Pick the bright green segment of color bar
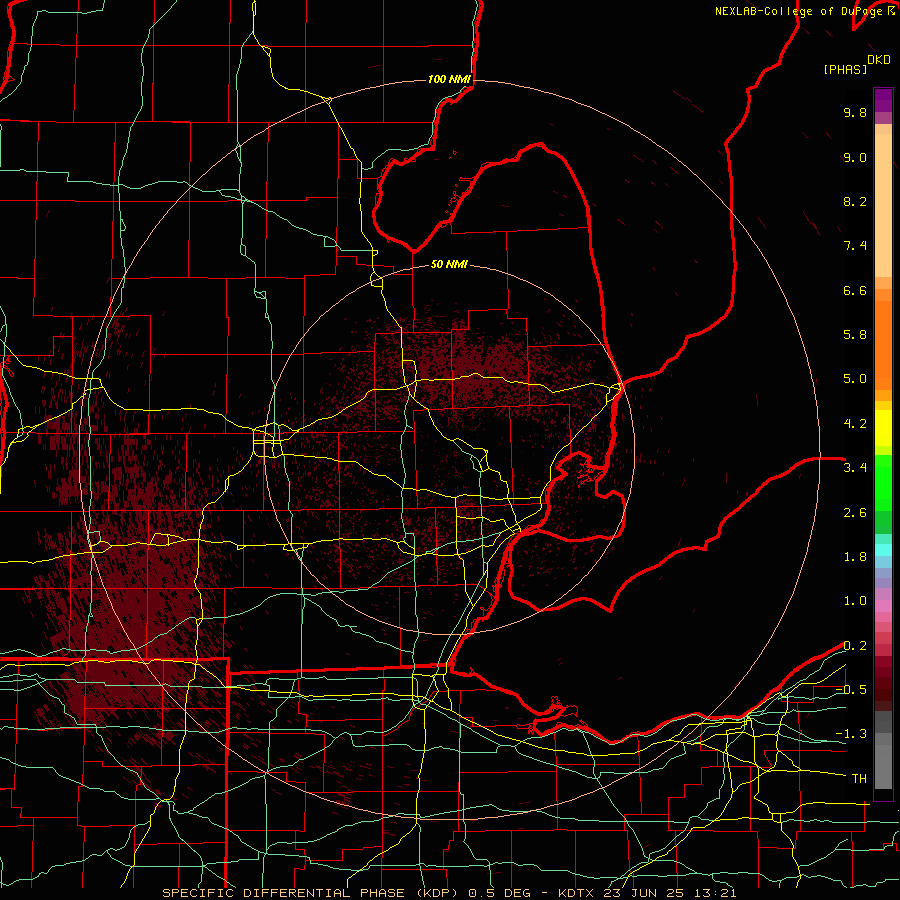 883,482
